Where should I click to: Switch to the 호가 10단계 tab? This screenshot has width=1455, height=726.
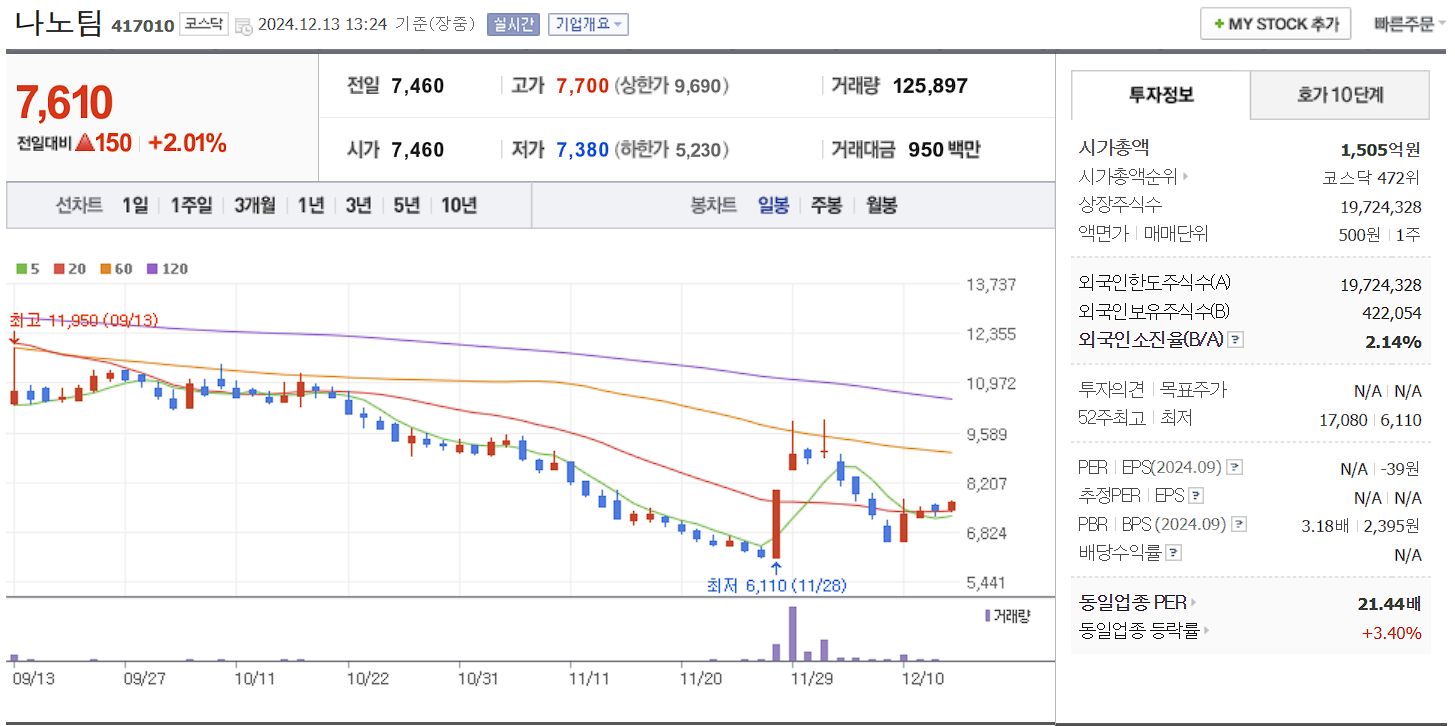[x=1339, y=95]
